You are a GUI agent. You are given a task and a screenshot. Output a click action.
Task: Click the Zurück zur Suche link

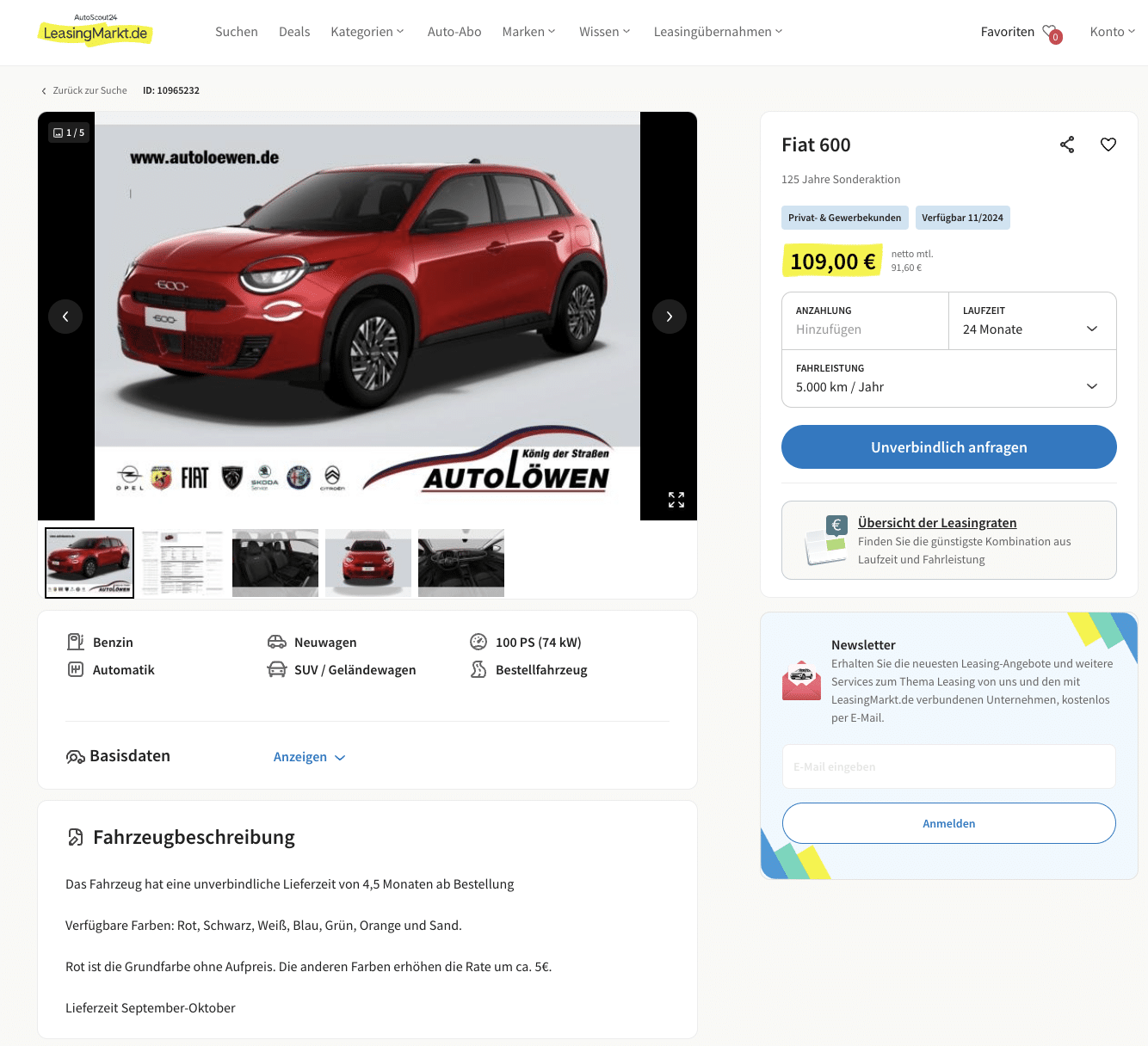click(89, 90)
